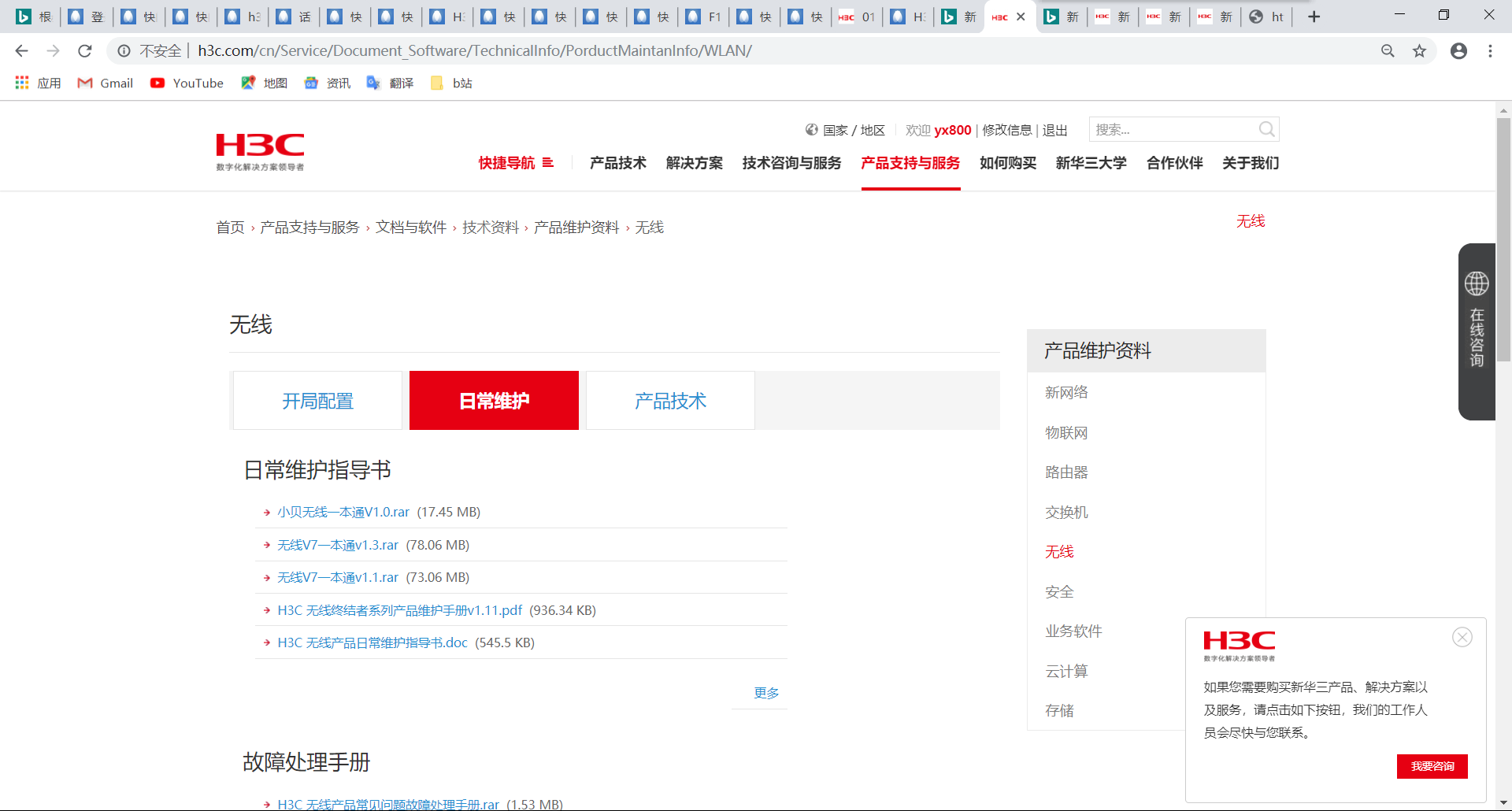
Task: Click the globe icon next to 国家 / 地区
Action: 811,130
